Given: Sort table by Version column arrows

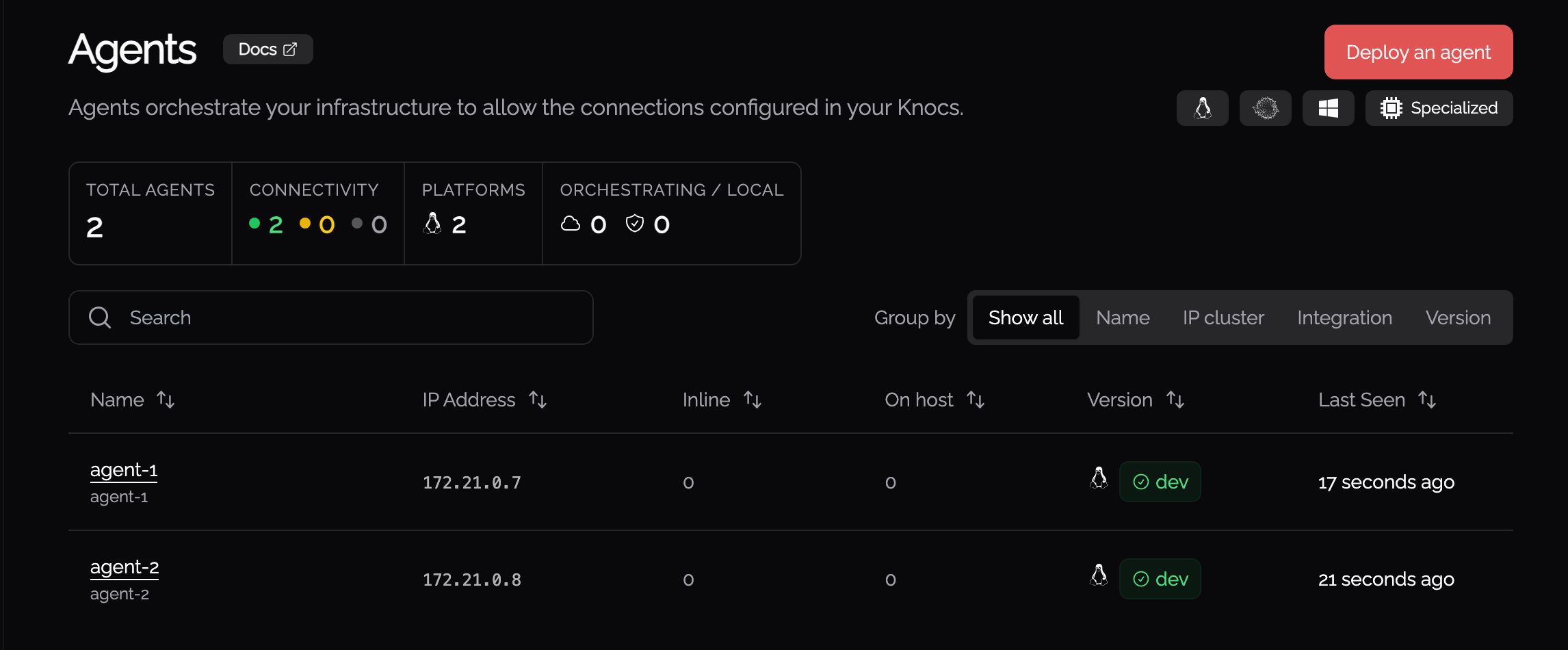Looking at the screenshot, I should pyautogui.click(x=1175, y=400).
